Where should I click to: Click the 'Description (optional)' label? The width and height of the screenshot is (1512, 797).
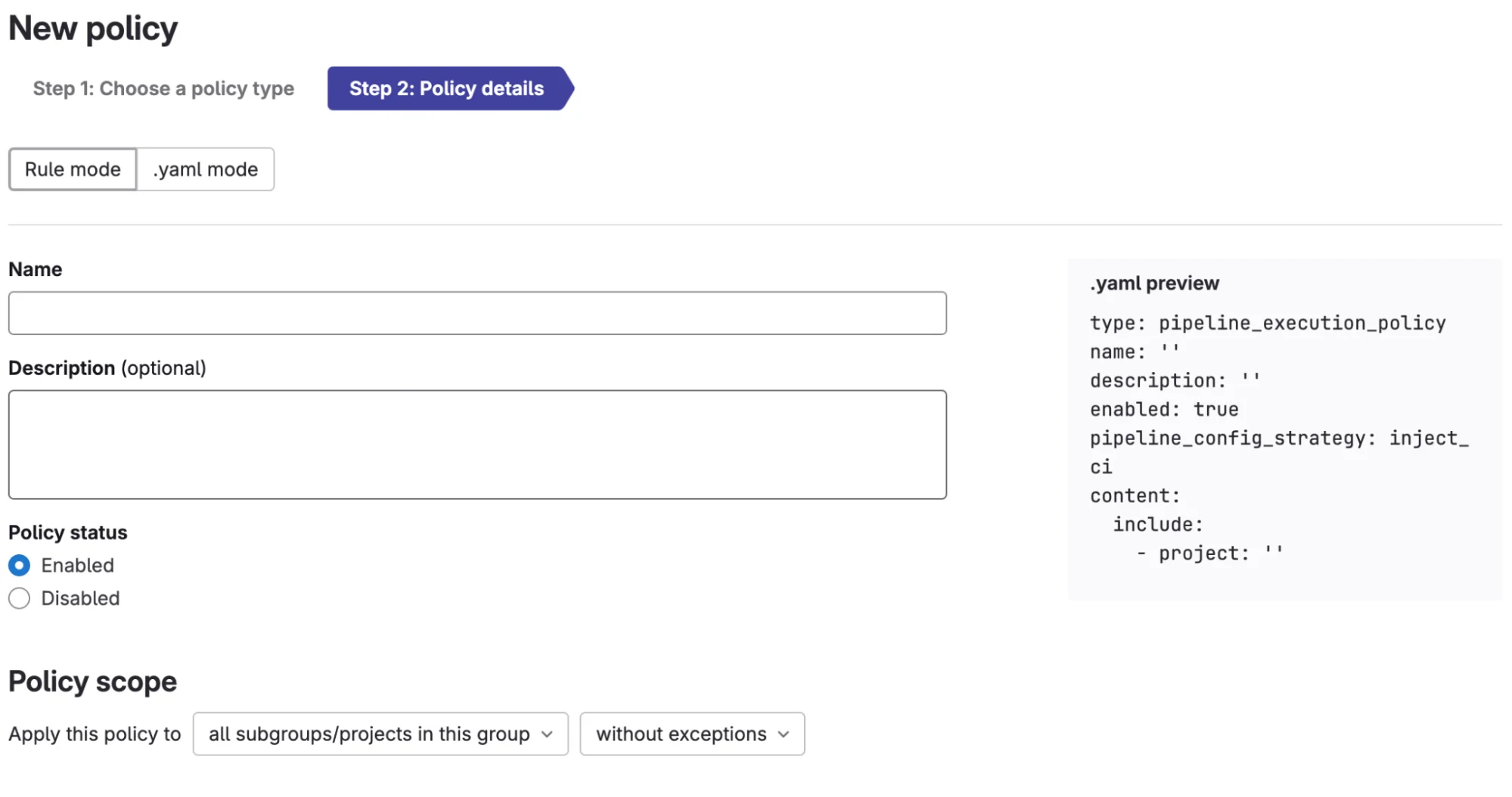click(107, 368)
